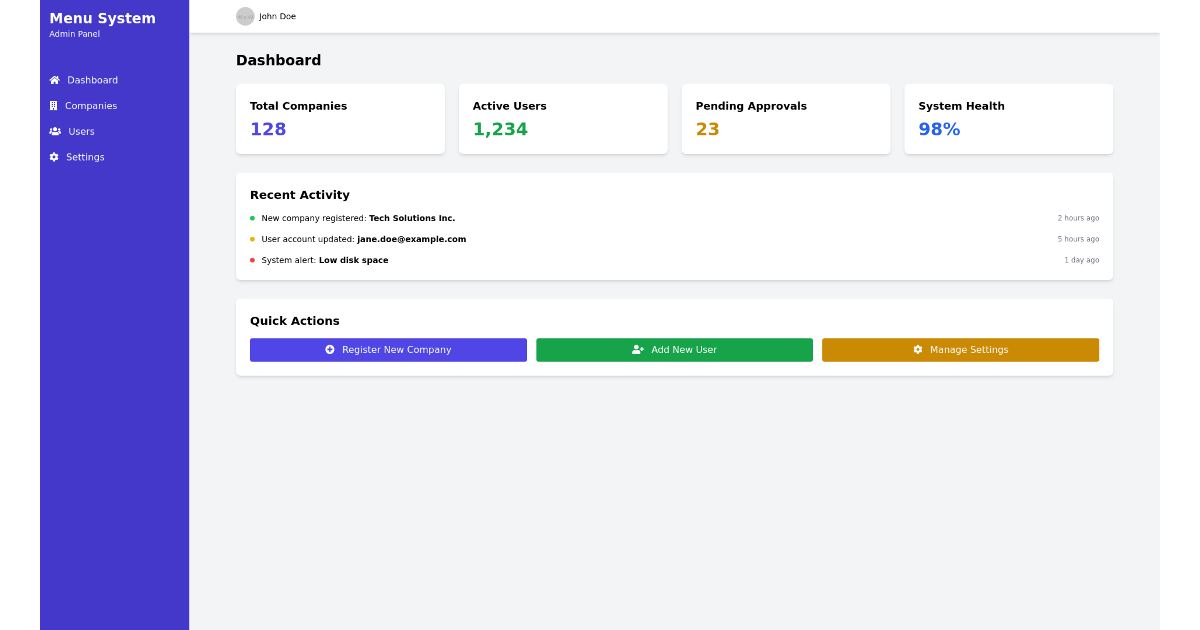The width and height of the screenshot is (1200, 630).
Task: Click the plus icon on Register New Company button
Action: pyautogui.click(x=328, y=349)
